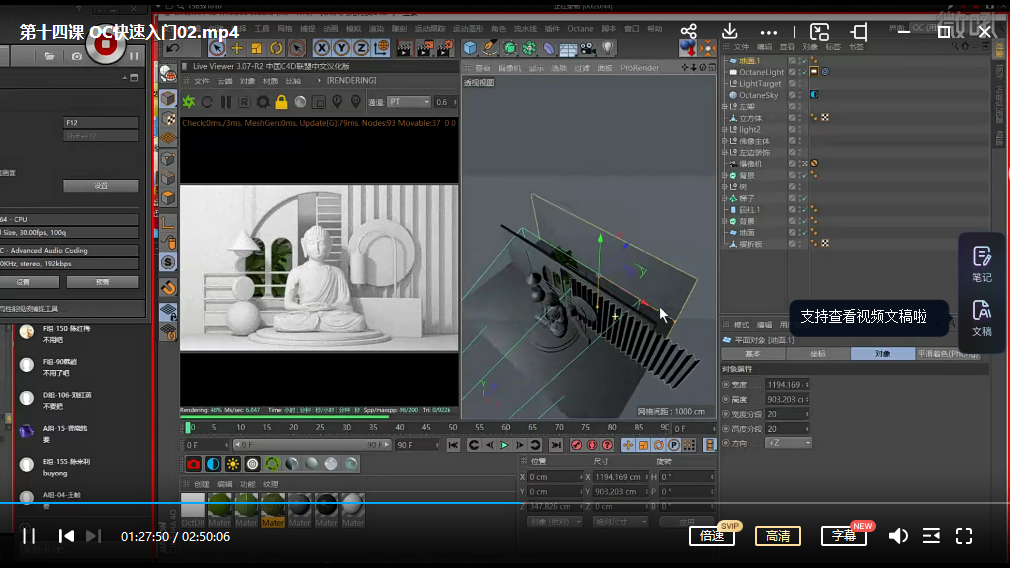Click the floor grid icon
Image resolution: width=1010 pixels, height=568 pixels.
(x=568, y=49)
